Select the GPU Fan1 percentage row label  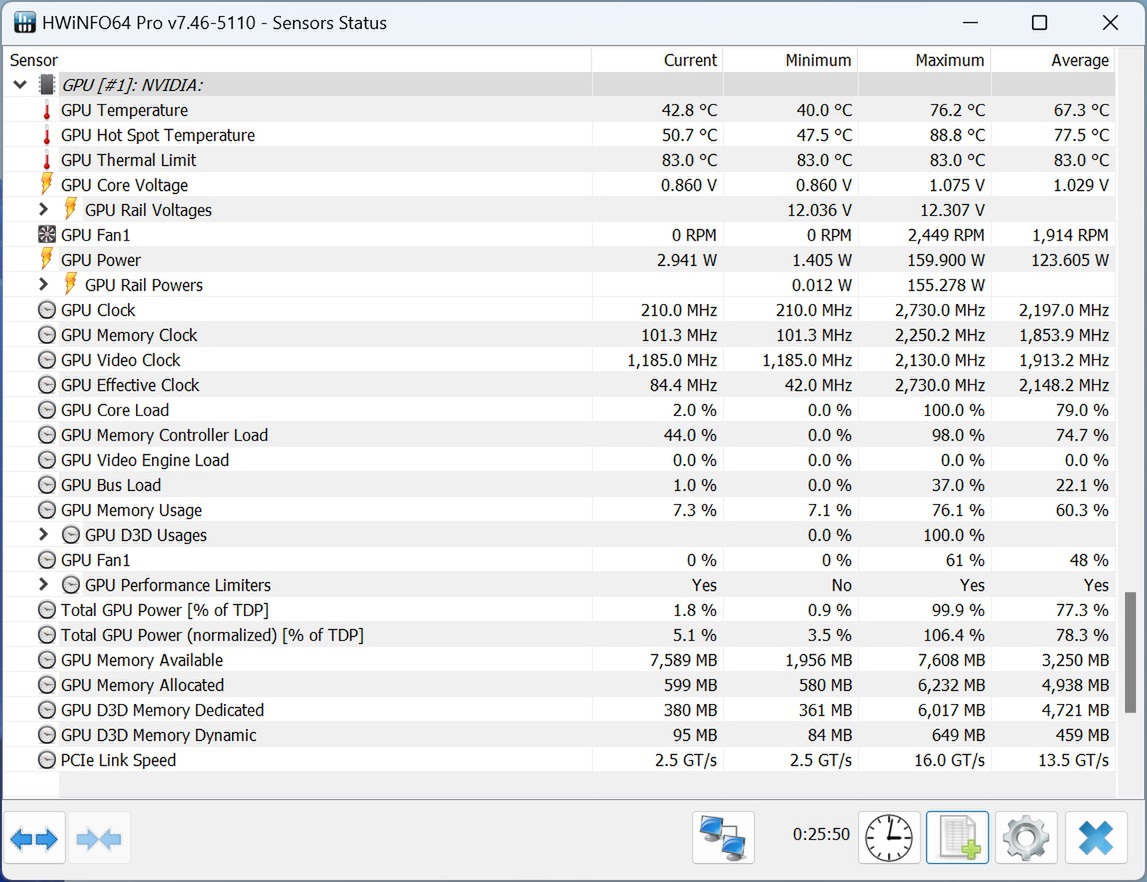(95, 560)
